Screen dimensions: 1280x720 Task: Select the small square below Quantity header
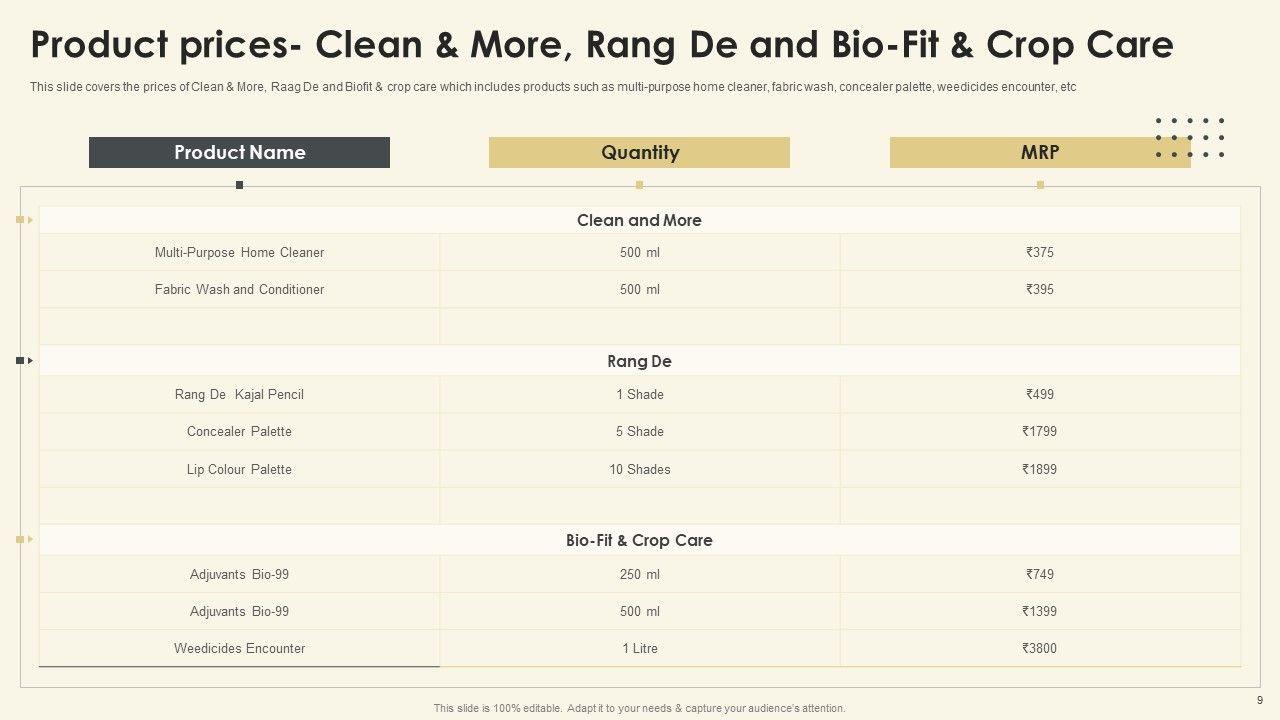pyautogui.click(x=639, y=185)
